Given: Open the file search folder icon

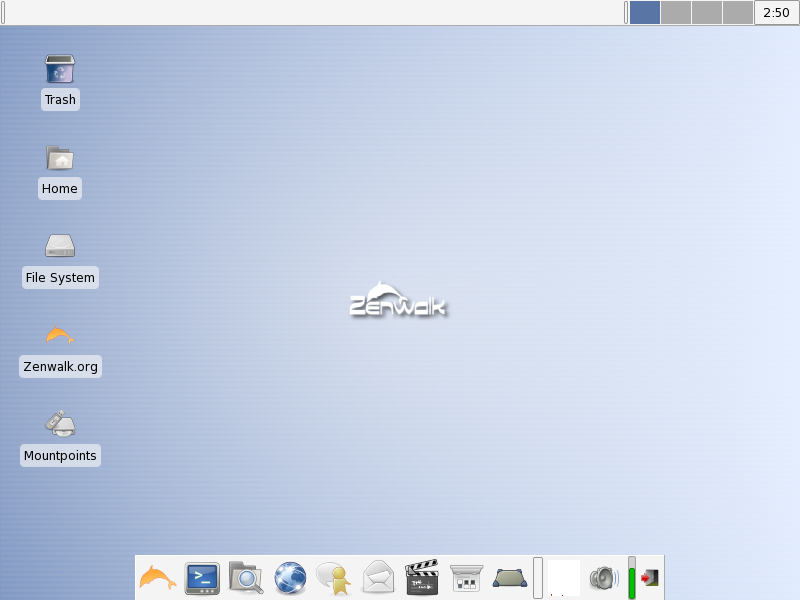Looking at the screenshot, I should [246, 578].
